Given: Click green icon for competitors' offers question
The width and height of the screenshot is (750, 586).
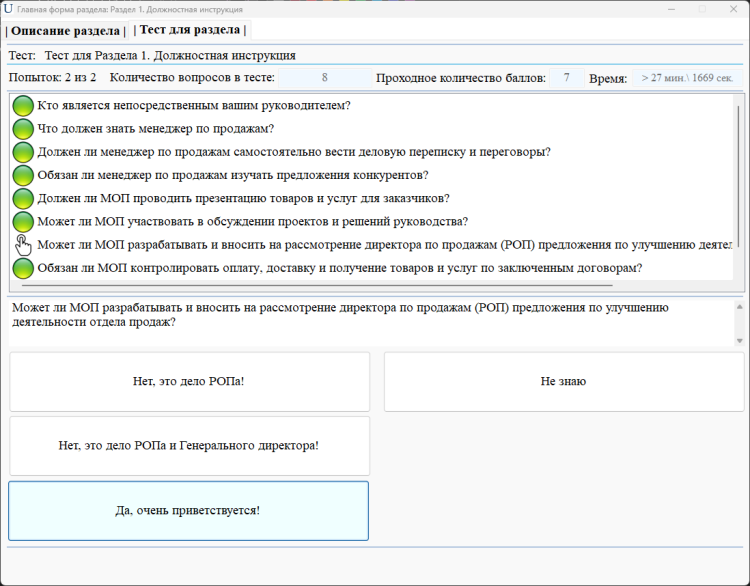Looking at the screenshot, I should [22, 175].
